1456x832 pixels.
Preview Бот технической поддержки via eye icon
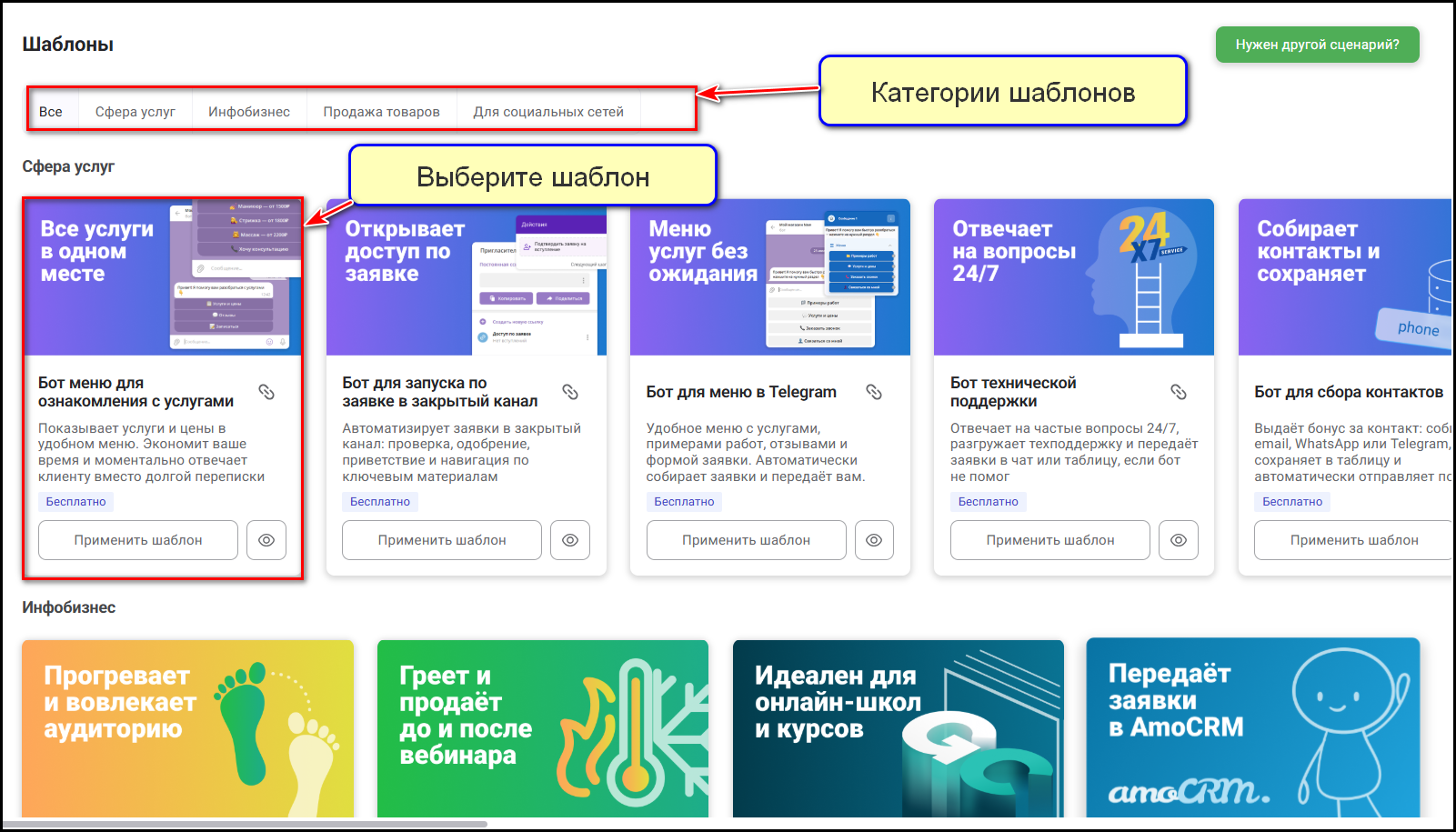pyautogui.click(x=1178, y=540)
